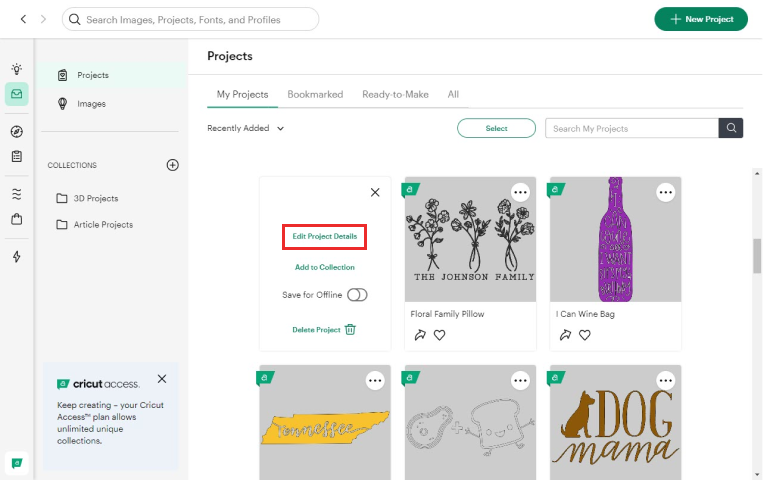
Task: Like the I Can Wine Bag project
Action: (585, 335)
